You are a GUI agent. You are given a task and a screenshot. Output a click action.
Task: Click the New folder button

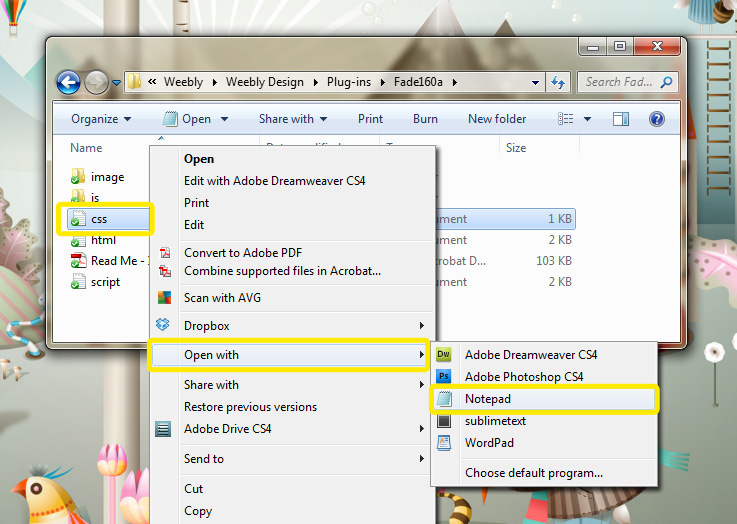[496, 119]
